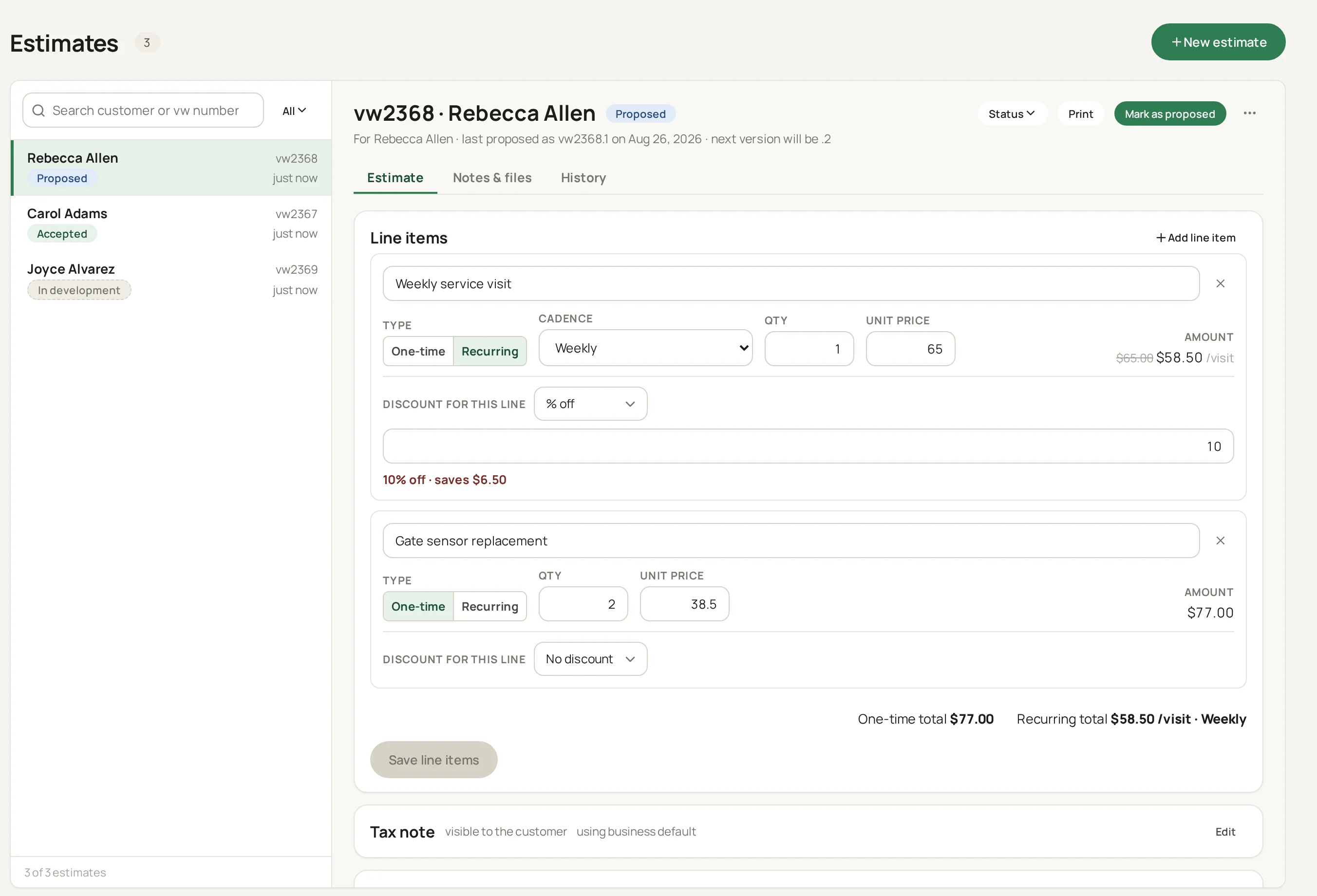Click the $77.00 amount for Gate sensor
This screenshot has height=896, width=1317.
(x=1210, y=613)
